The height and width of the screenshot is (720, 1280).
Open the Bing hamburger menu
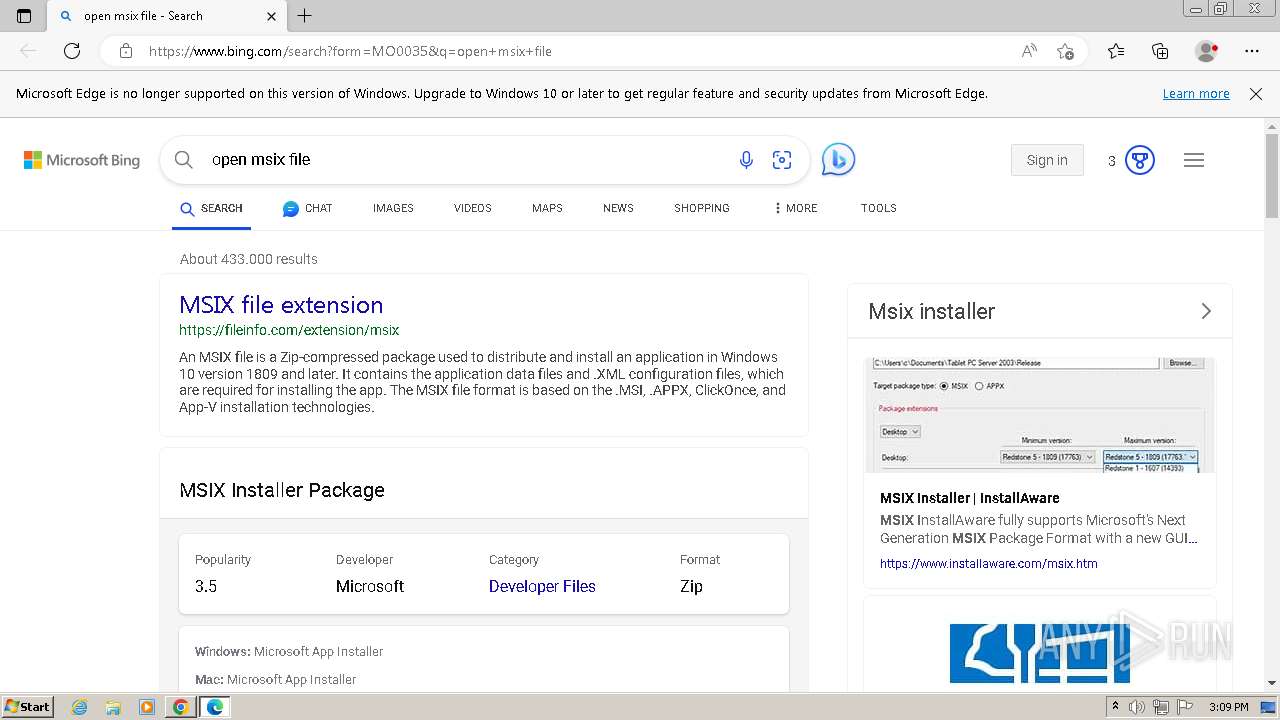[x=1194, y=160]
